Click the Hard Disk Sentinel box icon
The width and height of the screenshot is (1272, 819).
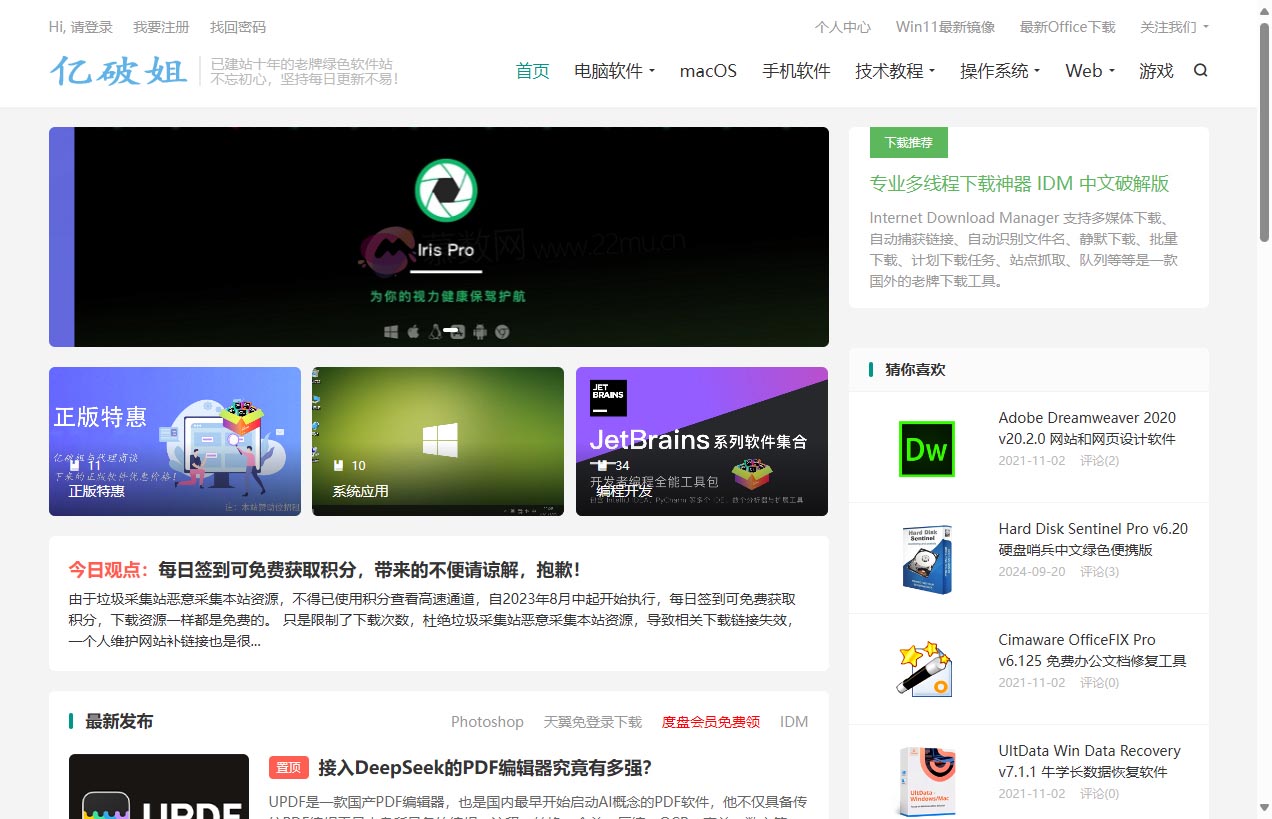click(x=926, y=559)
